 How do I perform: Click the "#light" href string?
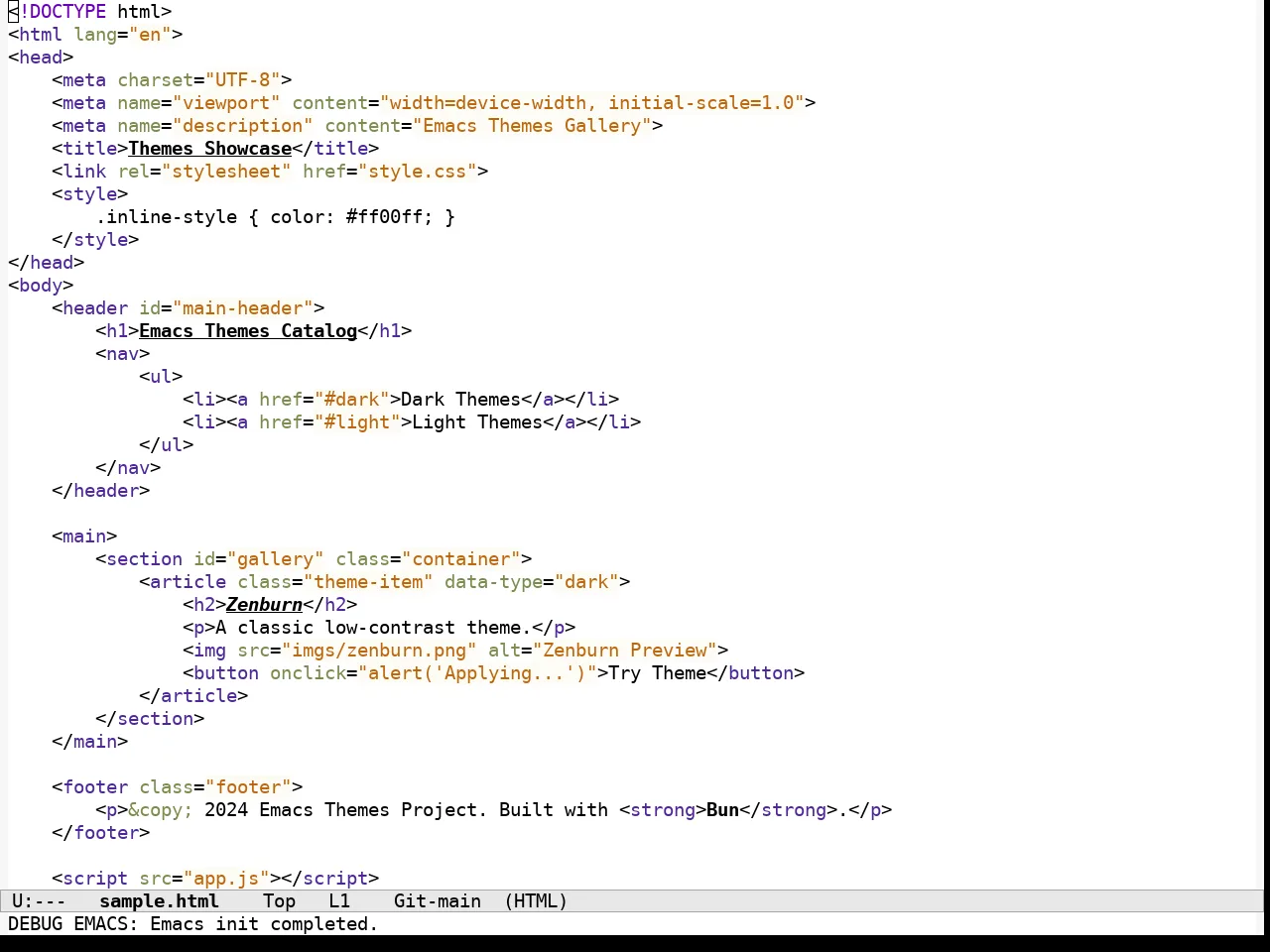point(357,422)
